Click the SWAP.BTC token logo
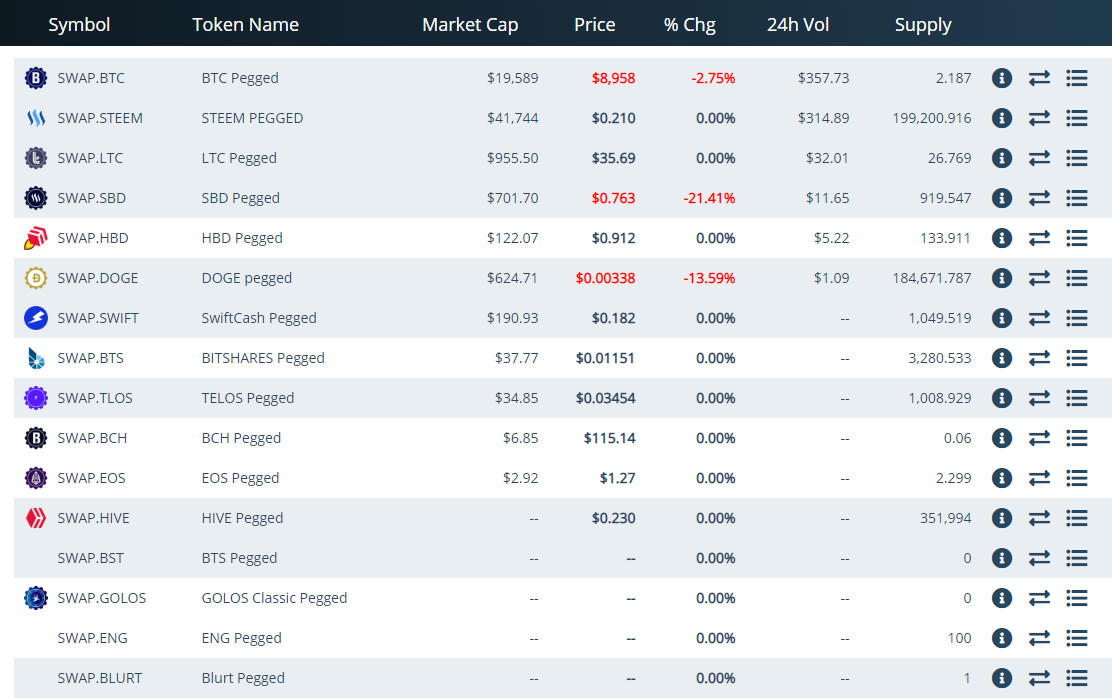 35,78
